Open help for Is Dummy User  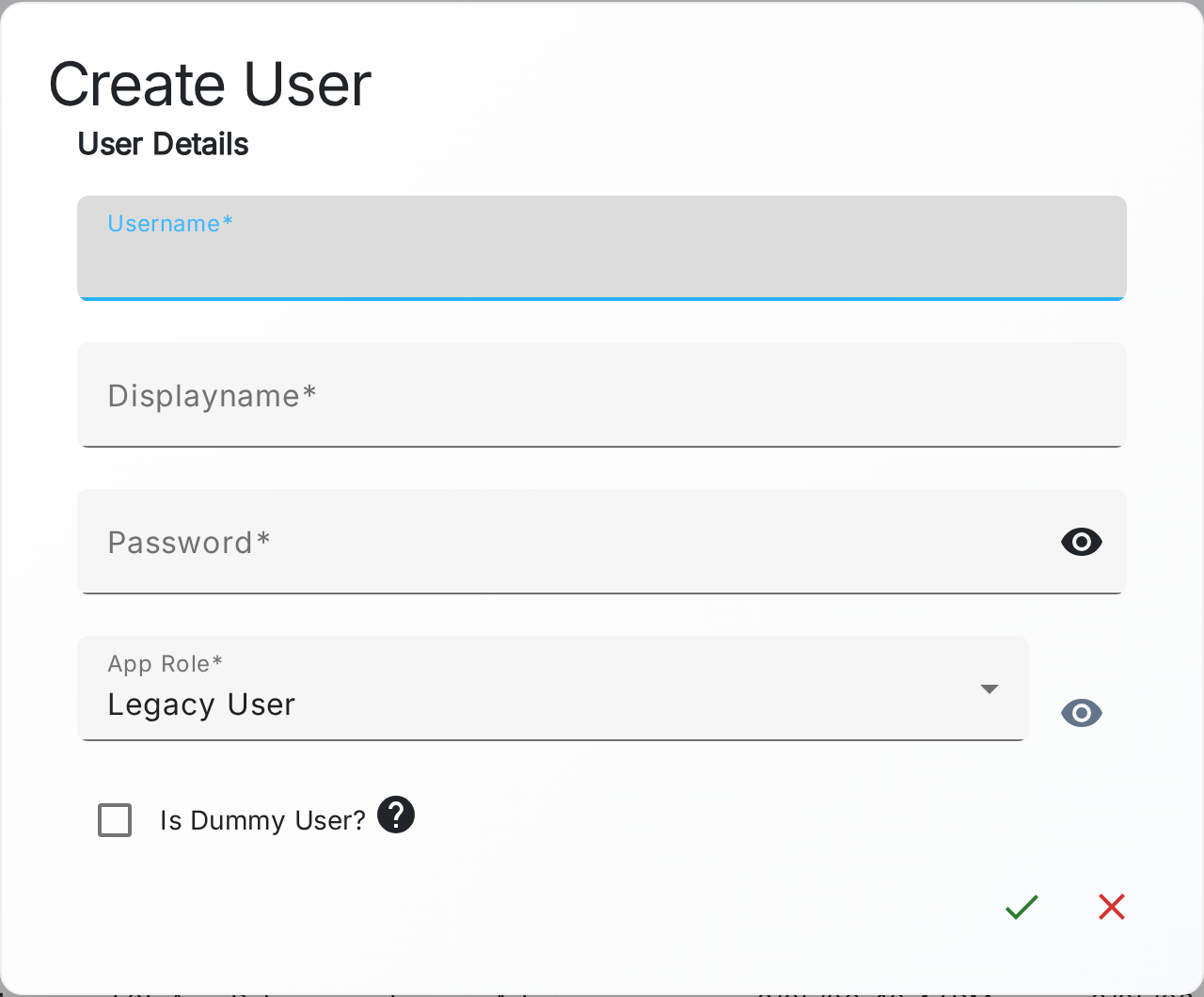click(x=396, y=815)
